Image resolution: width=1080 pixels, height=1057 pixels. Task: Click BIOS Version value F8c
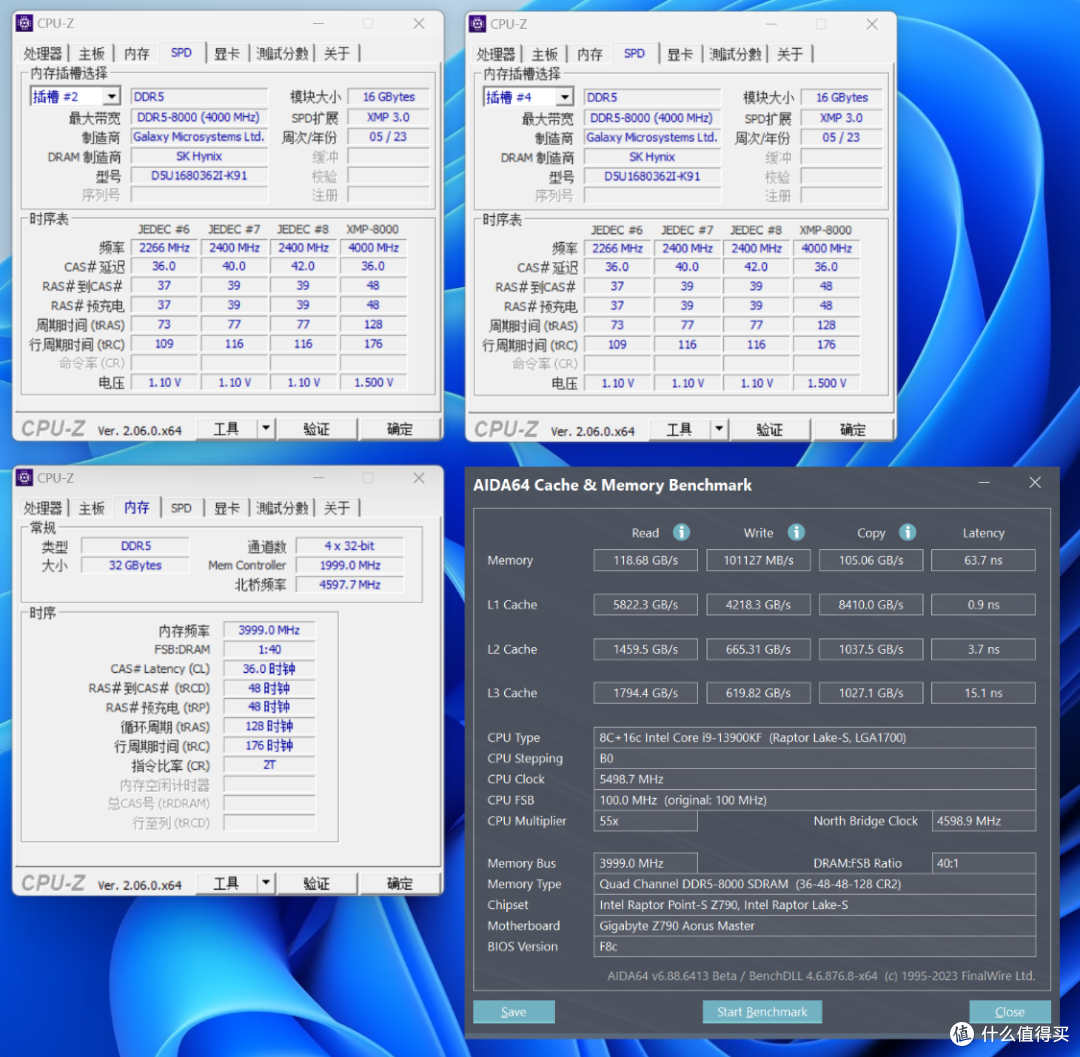click(814, 946)
